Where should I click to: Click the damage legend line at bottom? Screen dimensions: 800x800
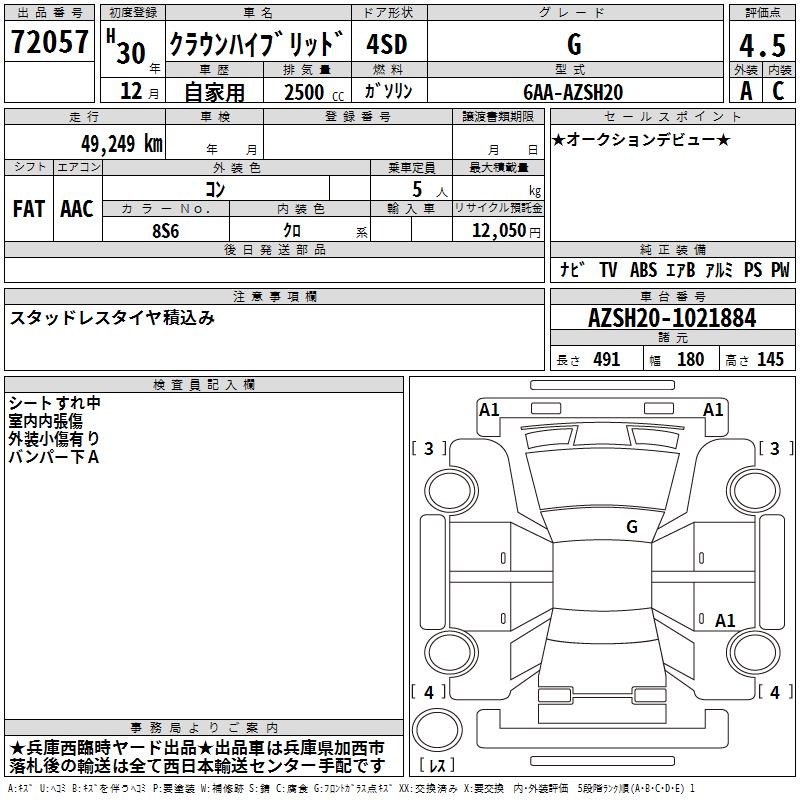tap(351, 789)
